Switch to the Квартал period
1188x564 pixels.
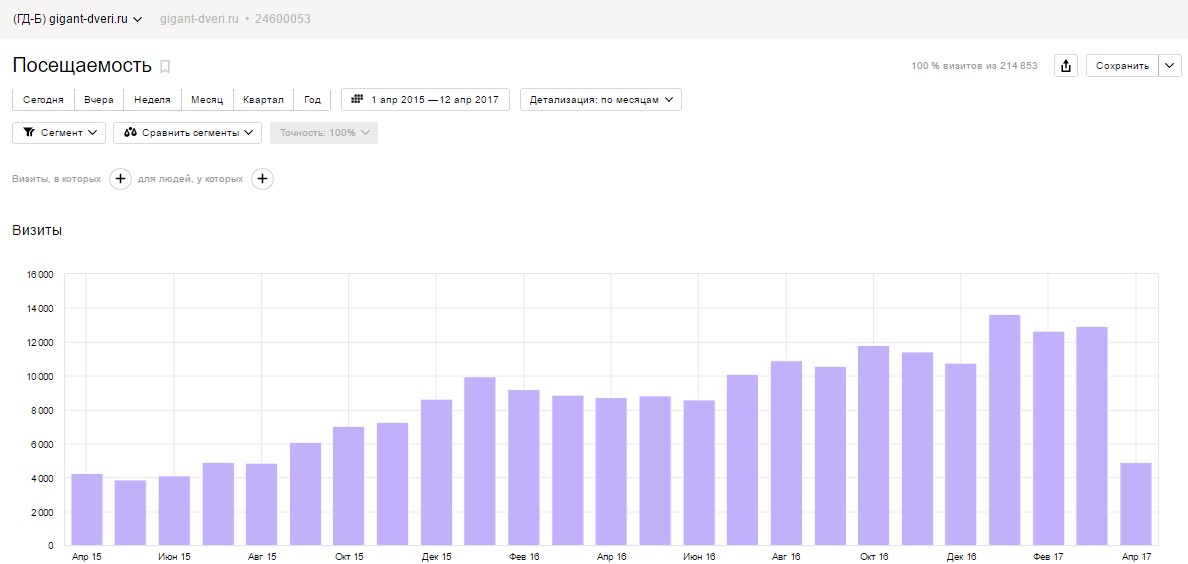[x=264, y=99]
